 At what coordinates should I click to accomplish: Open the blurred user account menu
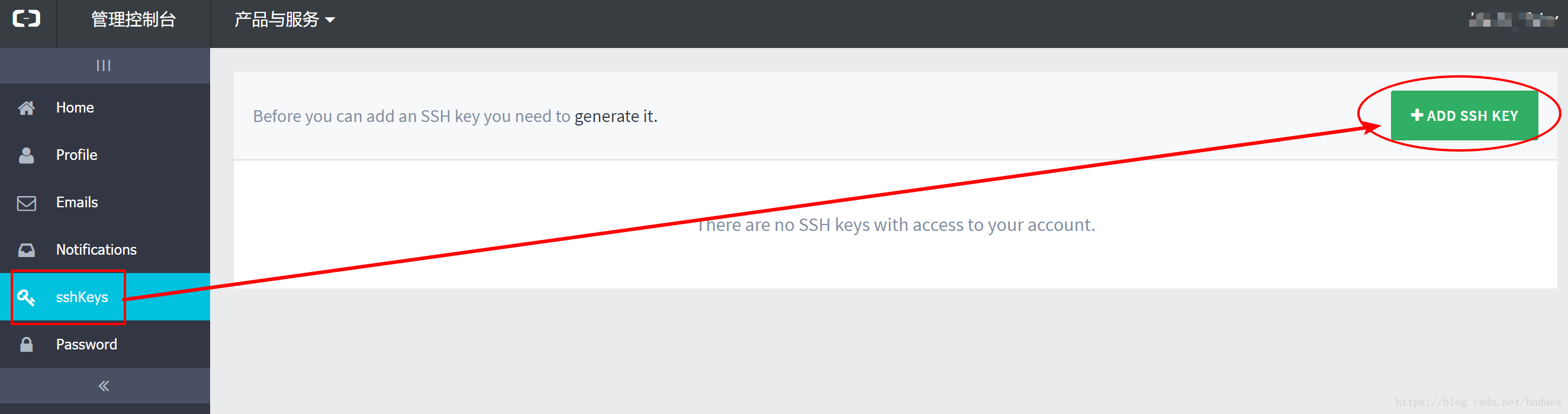point(1512,20)
